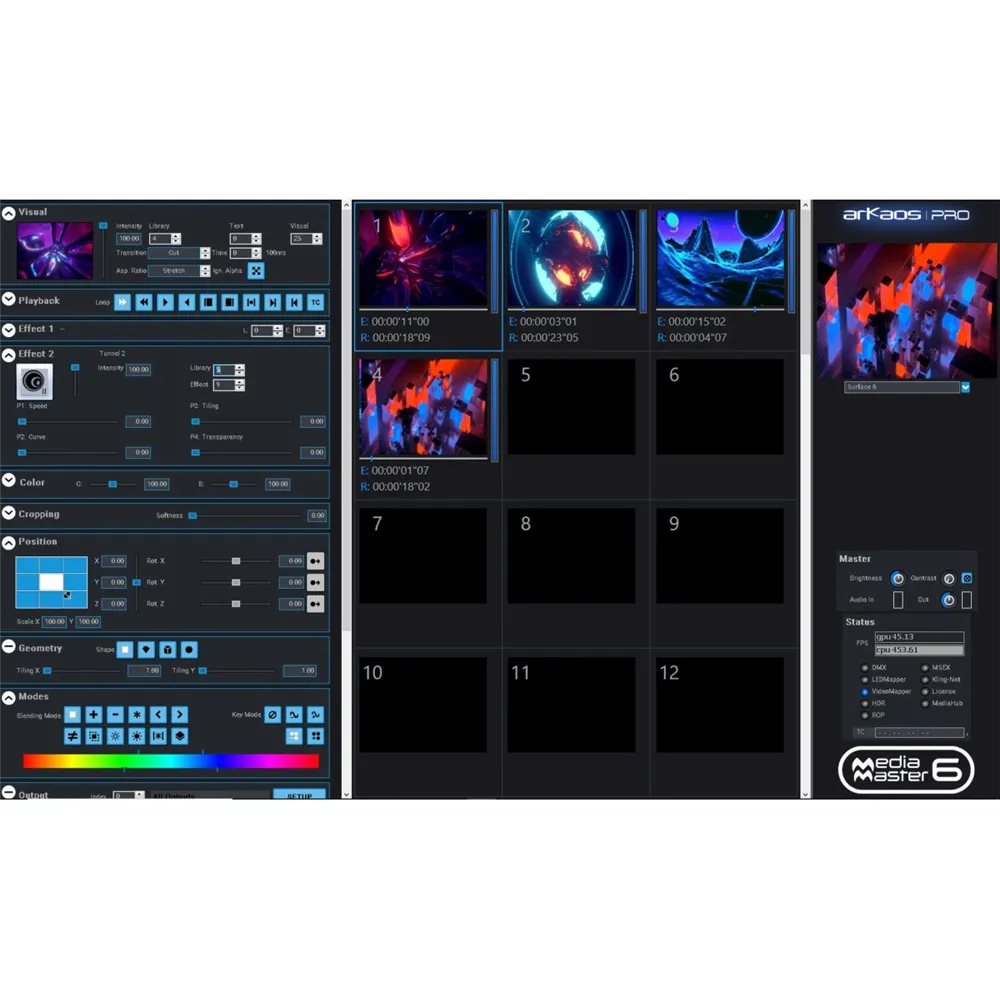Toggle the DMX status indicator
The height and width of the screenshot is (1000, 1000).
pos(865,667)
